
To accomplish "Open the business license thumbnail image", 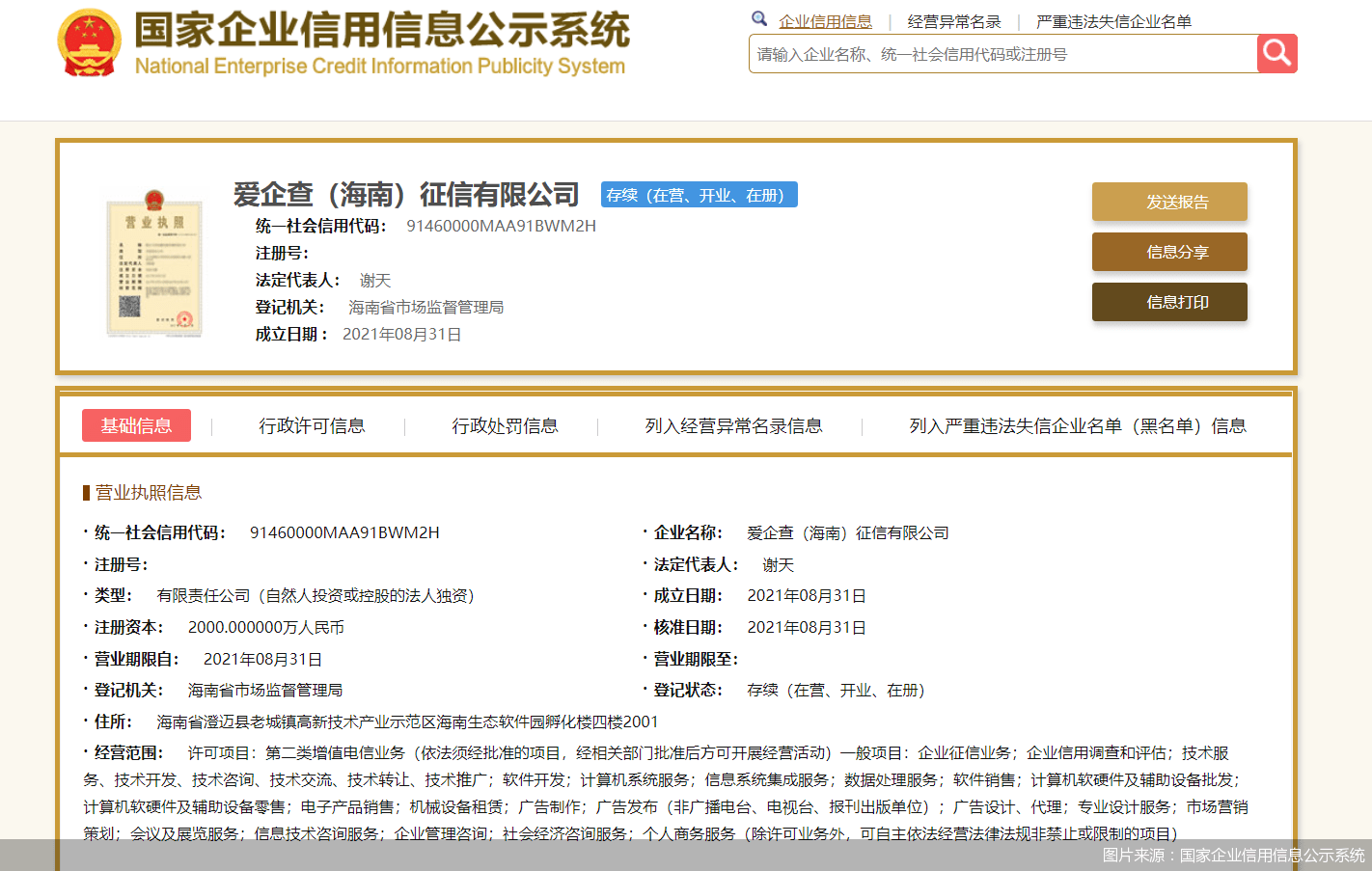I will (x=154, y=263).
